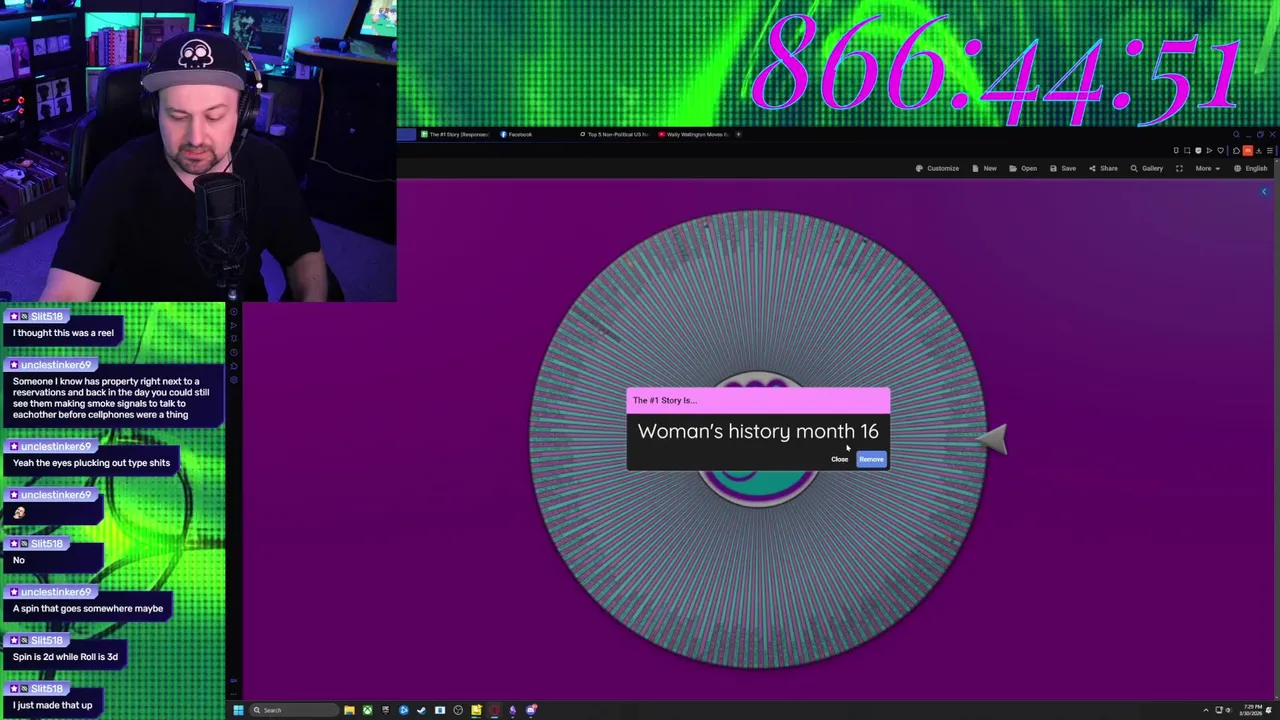
Task: Open the browser downloads icon
Action: click(1259, 150)
